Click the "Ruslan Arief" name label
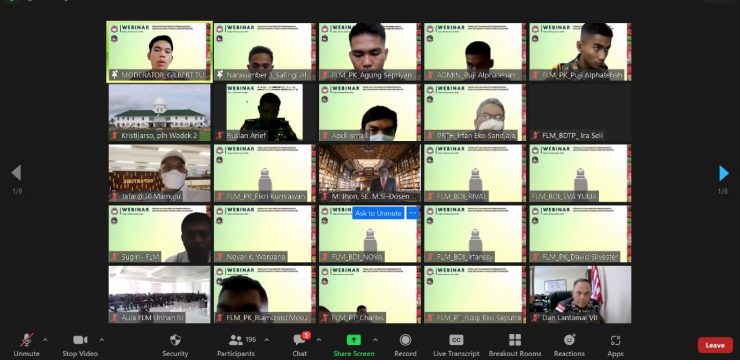 246,135
